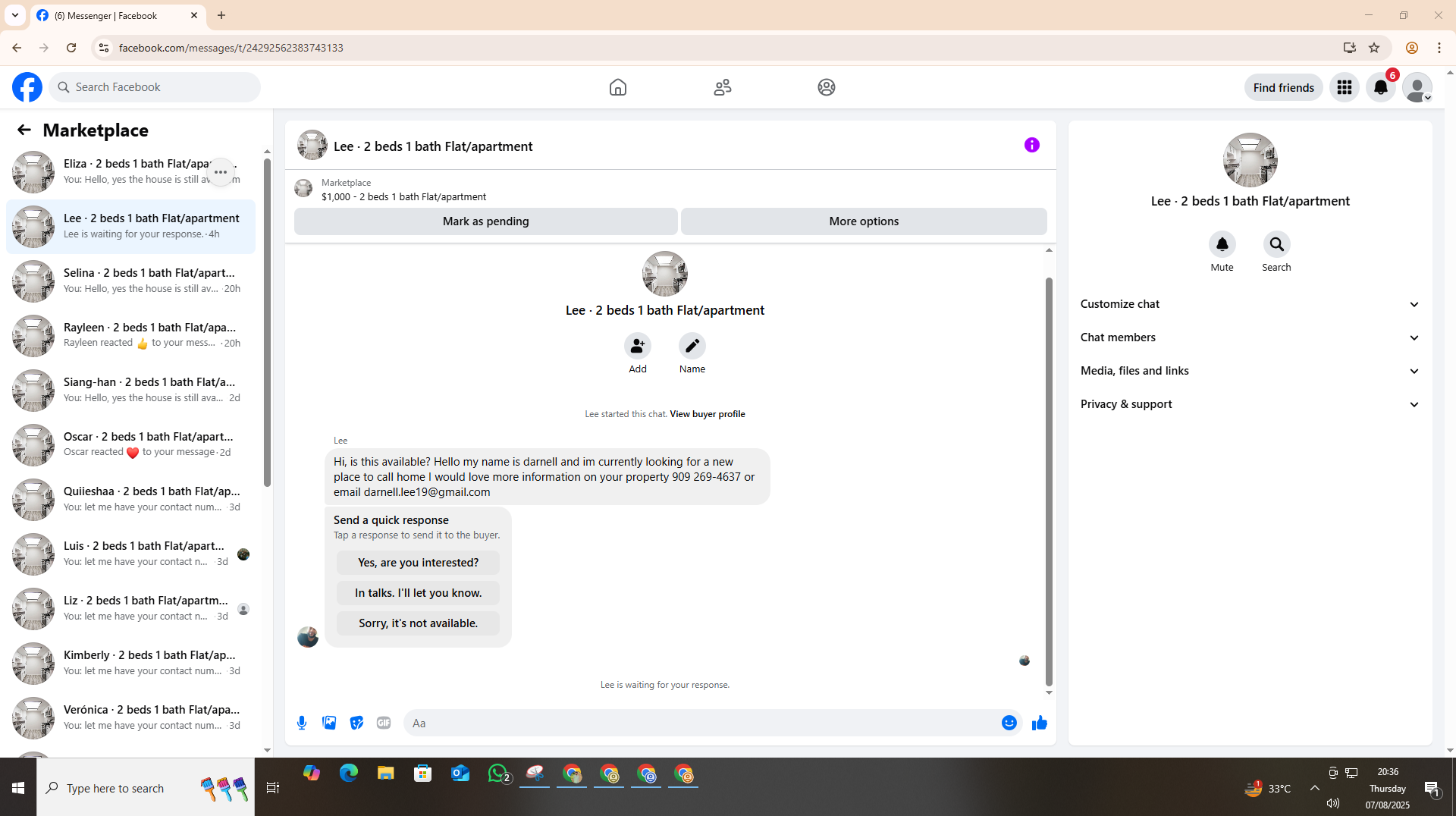This screenshot has height=816, width=1456.
Task: Expand the Customize chat section
Action: coord(1250,304)
